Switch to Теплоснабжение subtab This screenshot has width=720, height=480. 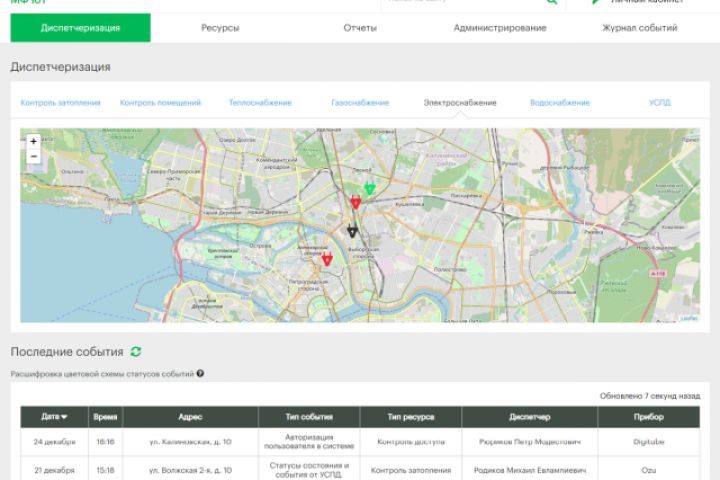click(260, 102)
